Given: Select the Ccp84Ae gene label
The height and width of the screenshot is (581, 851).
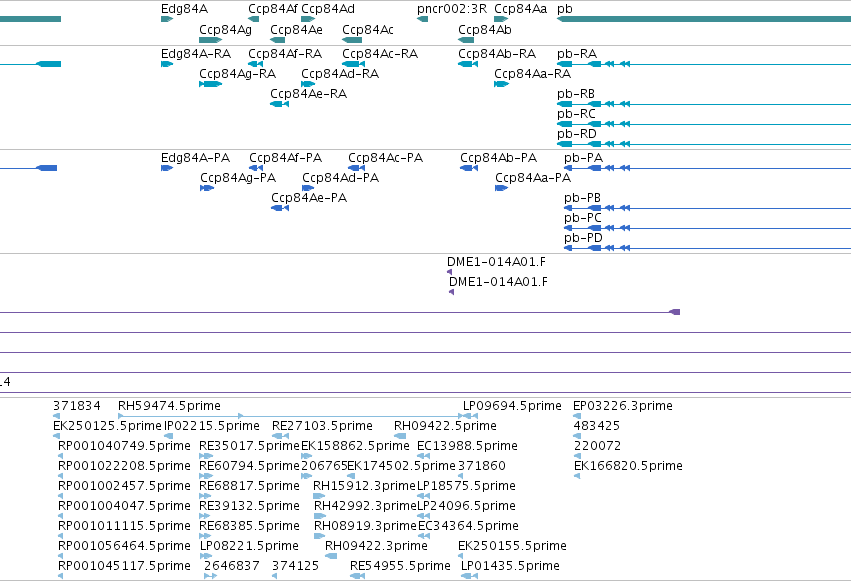Looking at the screenshot, I should [x=296, y=29].
